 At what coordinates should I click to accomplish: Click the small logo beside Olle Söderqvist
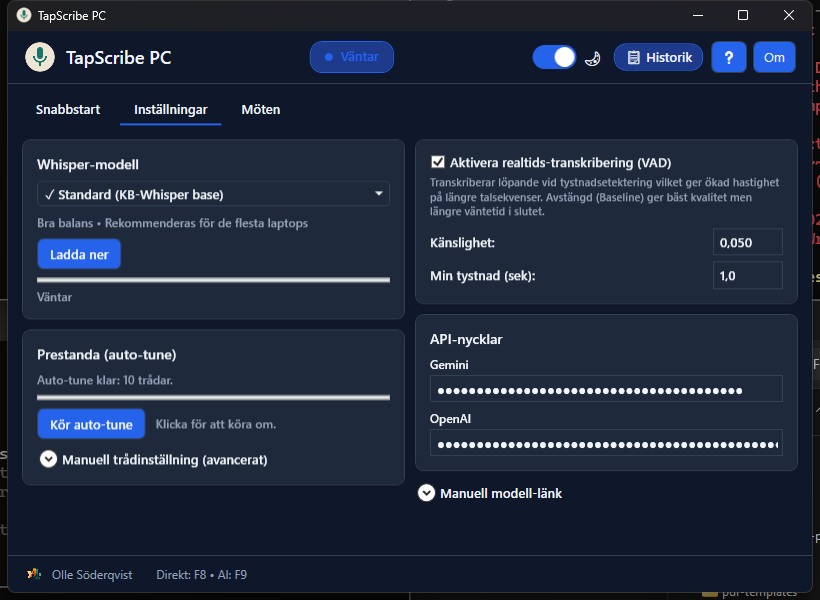coord(34,574)
